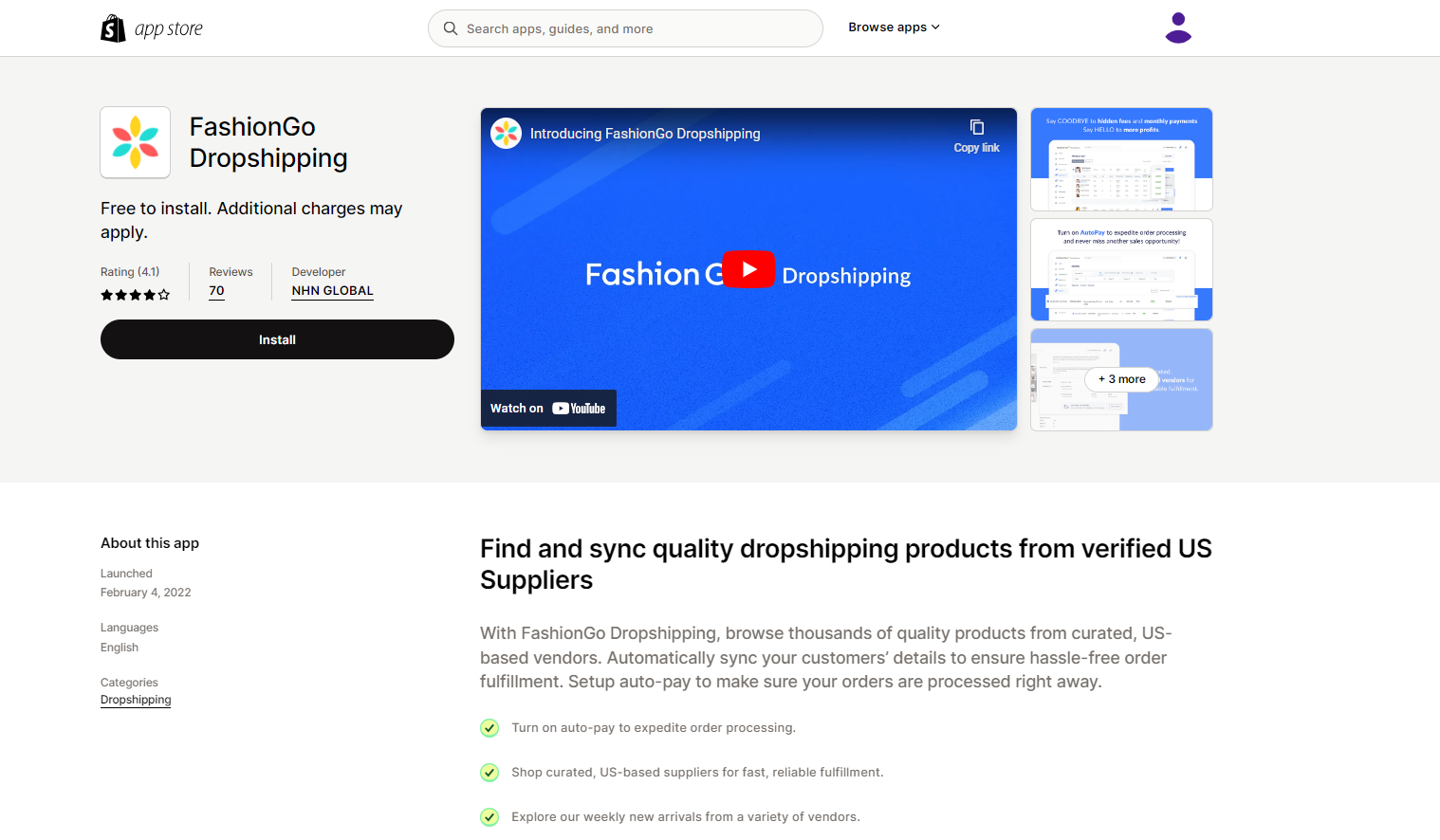This screenshot has height=840, width=1440.
Task: Click the About this app heading
Action: coord(150,543)
